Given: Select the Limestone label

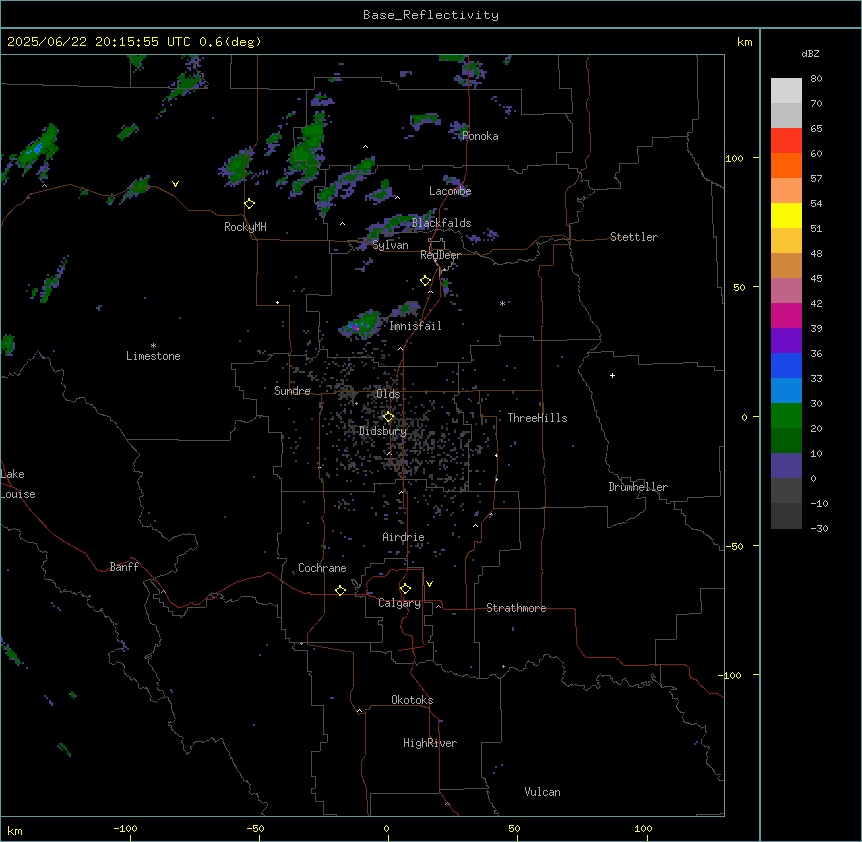Looking at the screenshot, I should pos(153,356).
